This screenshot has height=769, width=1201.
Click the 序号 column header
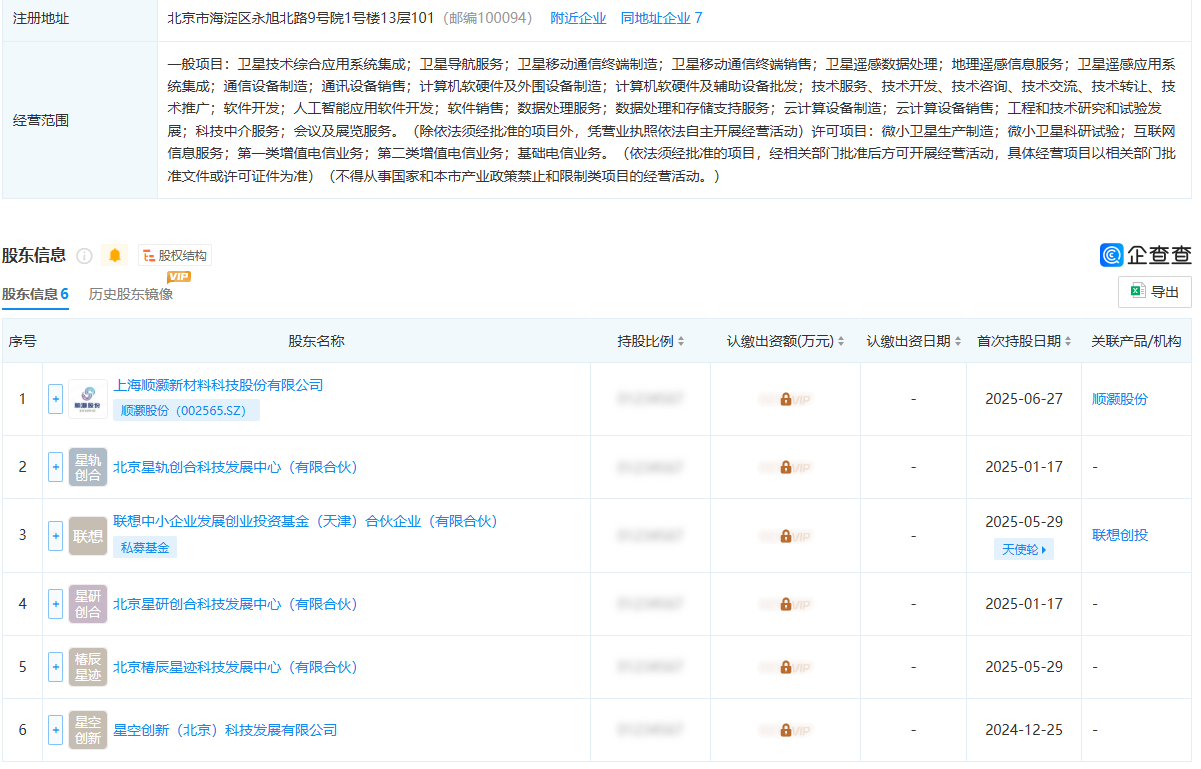click(x=22, y=341)
